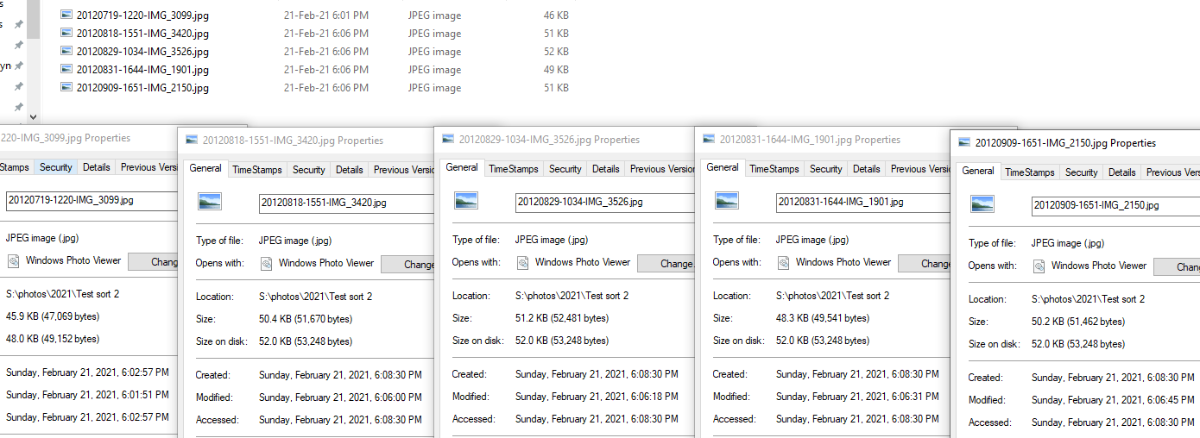Open Previous Versions tab in IMG_3526 Properties
Image resolution: width=1200 pixels, height=438 pixels.
coord(660,169)
